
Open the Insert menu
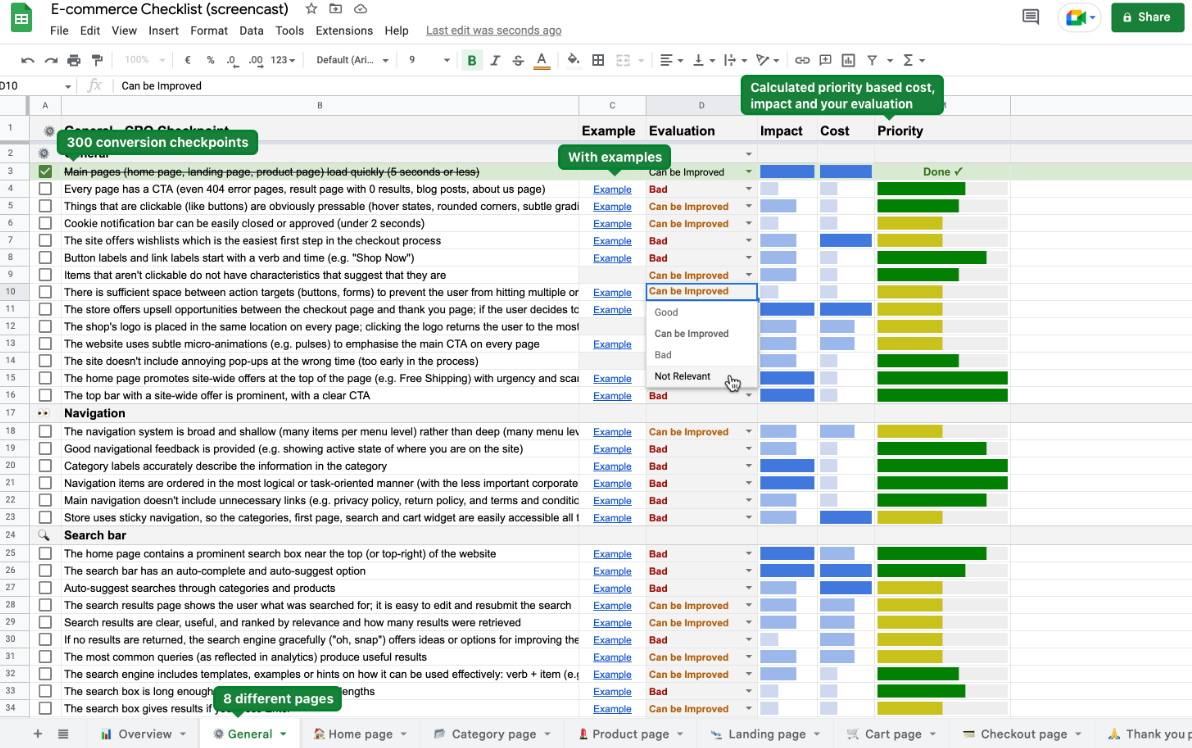tap(163, 30)
